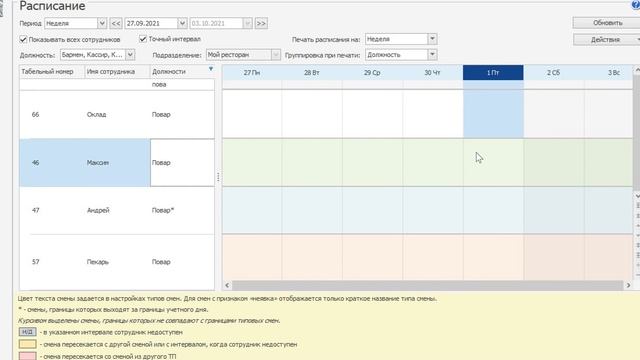This screenshot has width=640, height=360.
Task: Select the 28 Вт day header
Action: 312,73
